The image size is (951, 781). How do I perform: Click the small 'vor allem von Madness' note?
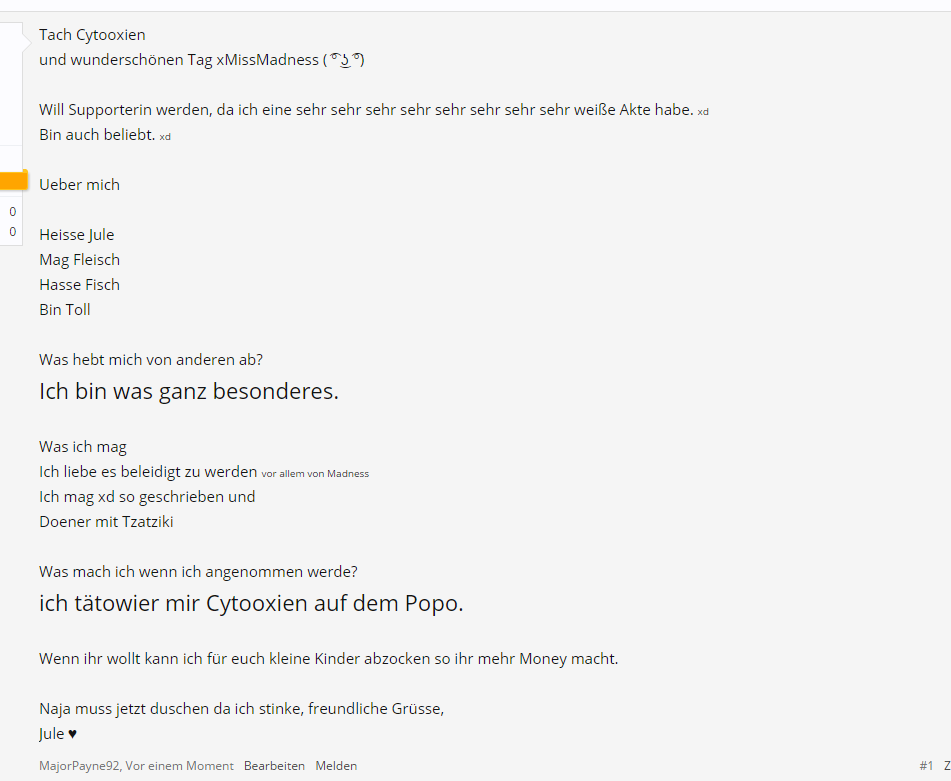[x=315, y=474]
